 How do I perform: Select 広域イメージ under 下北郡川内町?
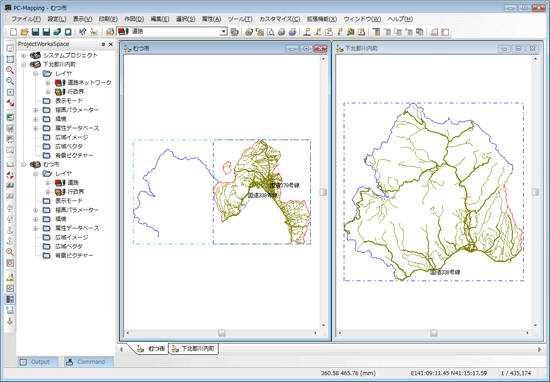[72, 138]
